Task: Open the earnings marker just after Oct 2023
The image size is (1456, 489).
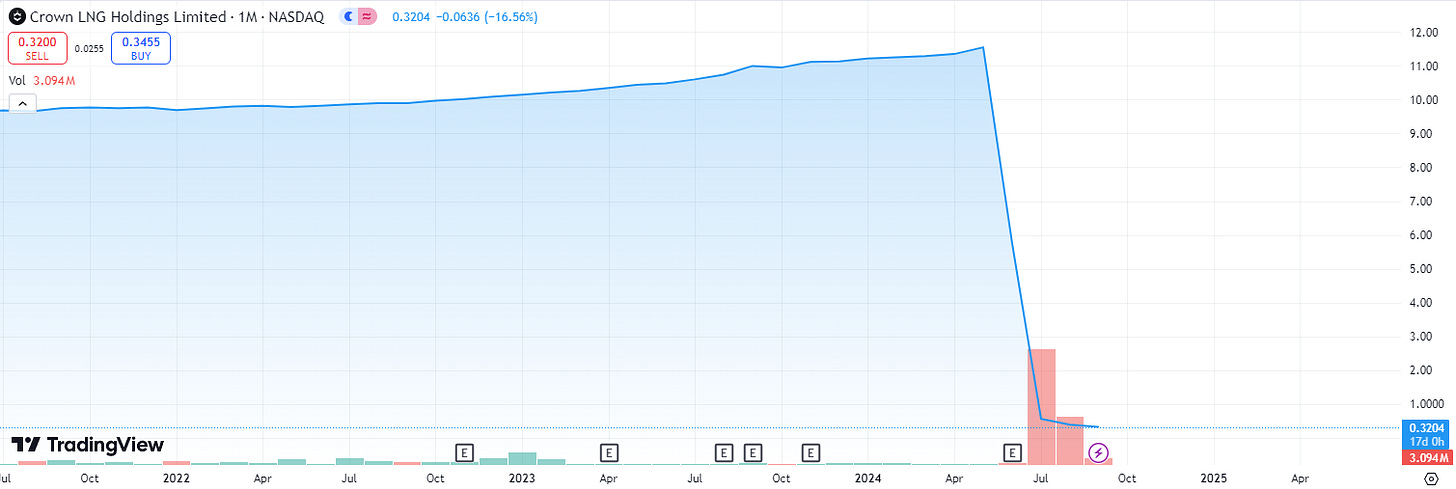Action: tap(810, 453)
